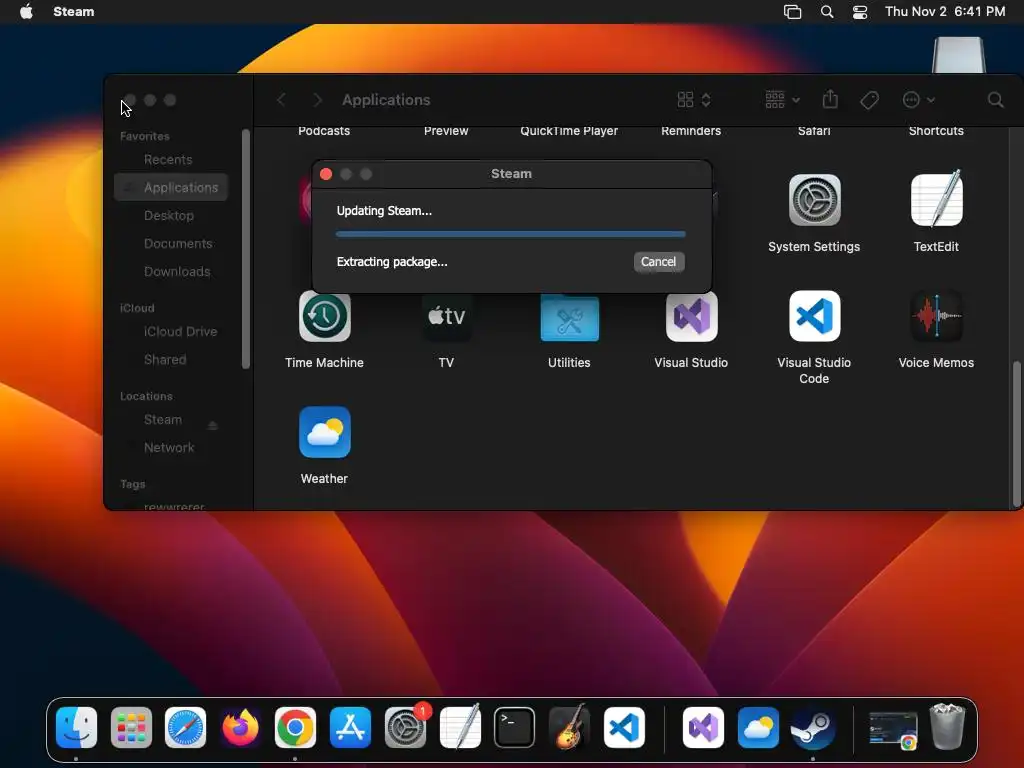Open the minimized Chrome window in the Dock
Viewport: 1024px width, 768px height.
893,730
